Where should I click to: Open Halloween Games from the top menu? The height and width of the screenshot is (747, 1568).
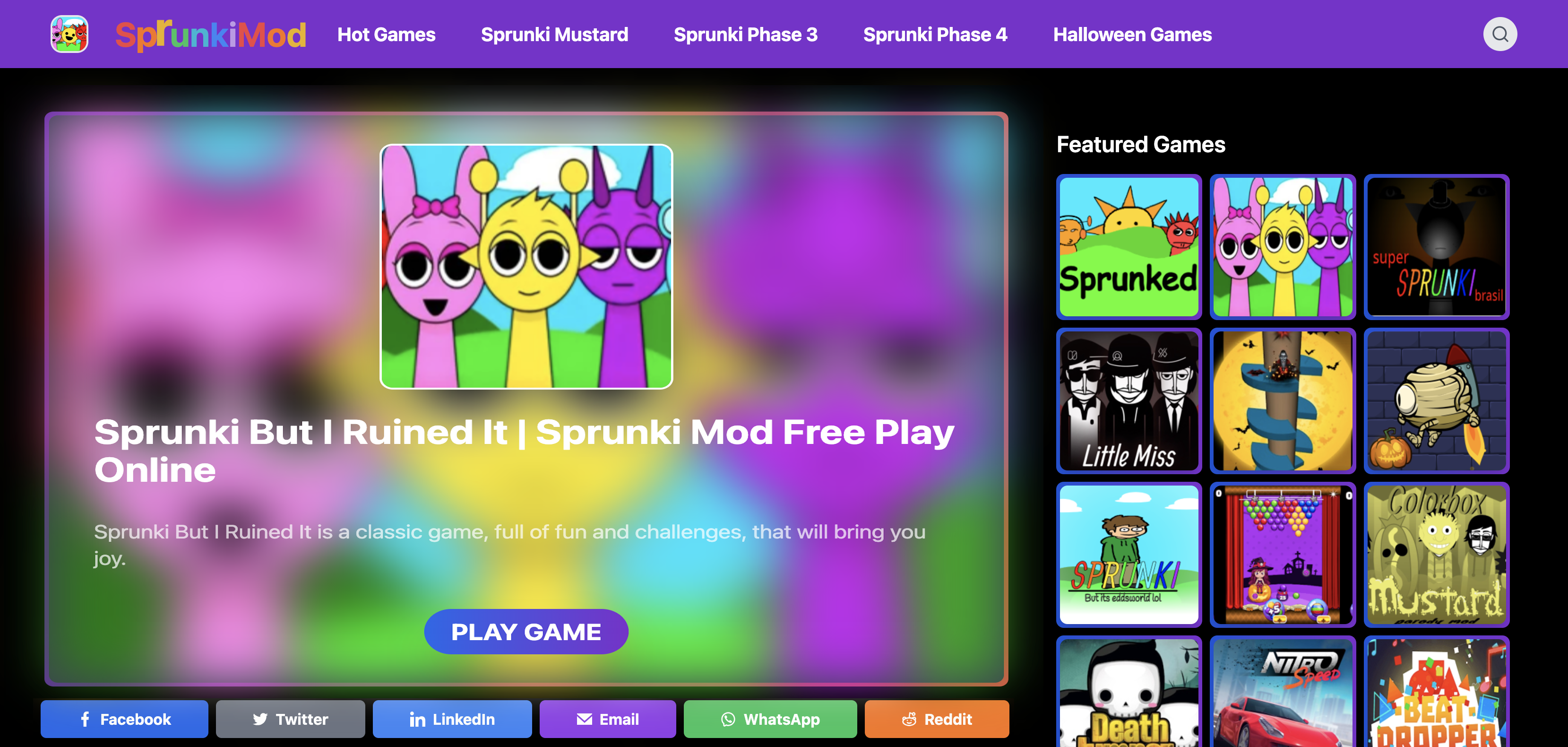tap(1132, 35)
